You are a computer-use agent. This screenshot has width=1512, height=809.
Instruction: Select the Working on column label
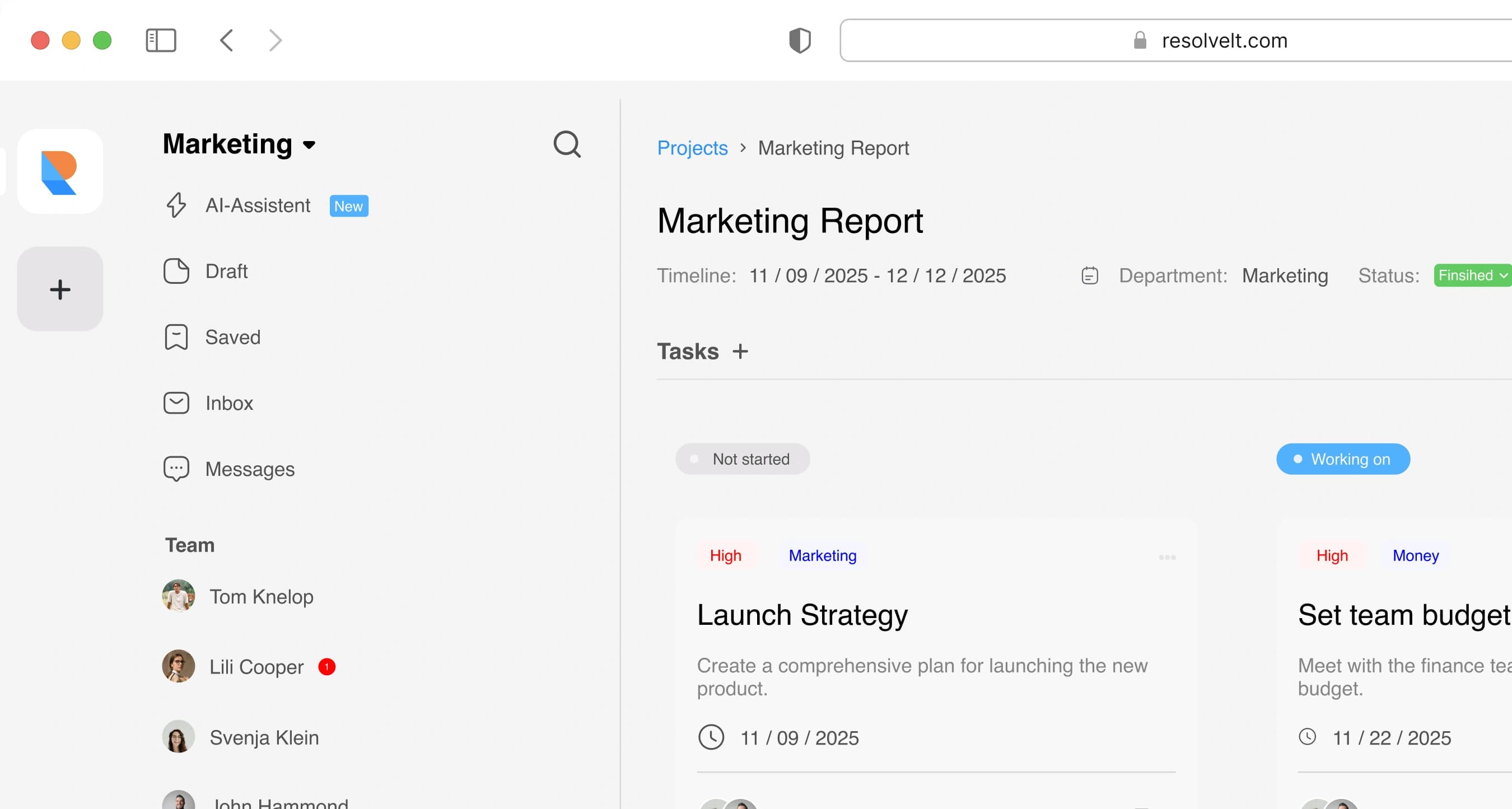click(x=1342, y=459)
